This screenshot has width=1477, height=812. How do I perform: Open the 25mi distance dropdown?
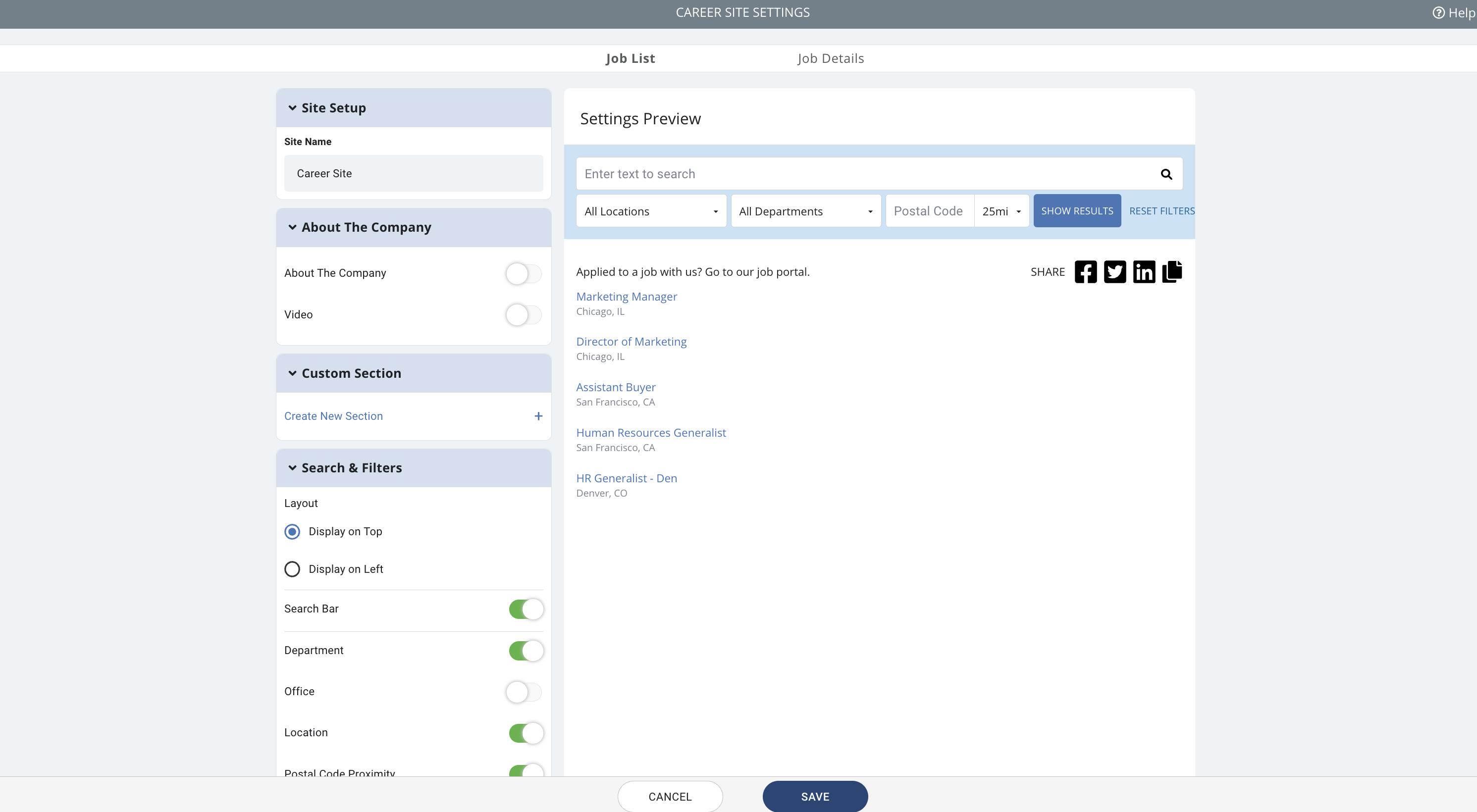[x=1002, y=211]
